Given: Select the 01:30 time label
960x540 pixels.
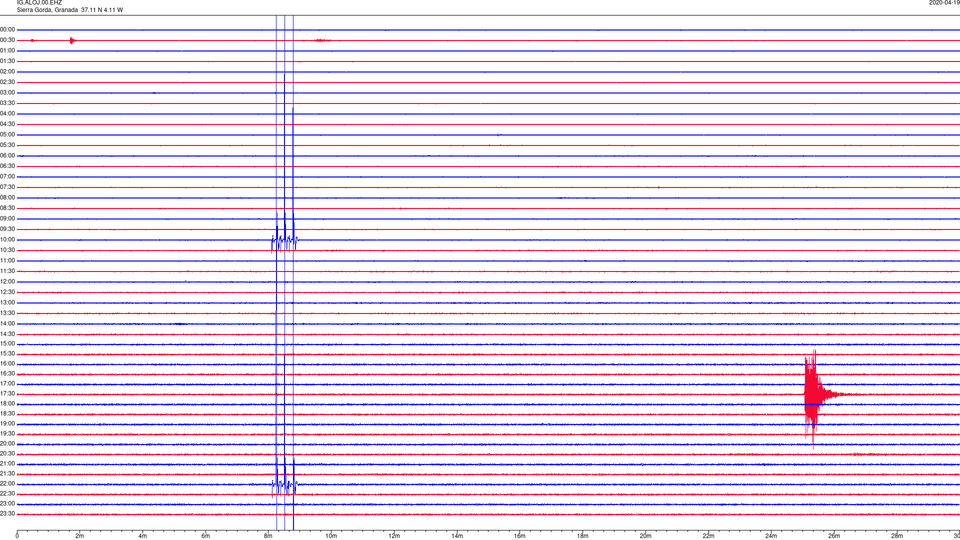Looking at the screenshot, I should pos(7,61).
